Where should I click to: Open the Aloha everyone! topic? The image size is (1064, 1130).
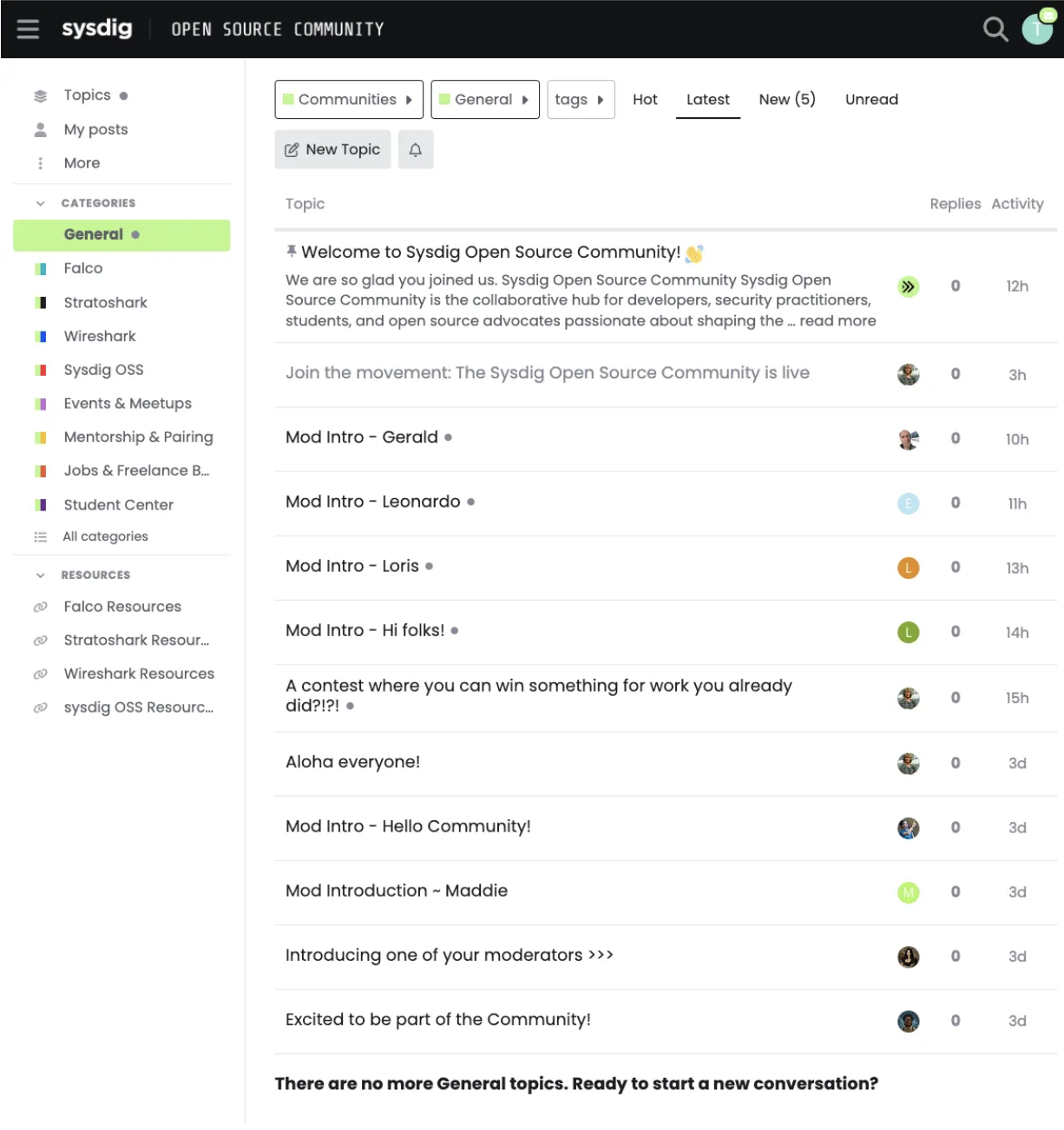[x=352, y=762]
